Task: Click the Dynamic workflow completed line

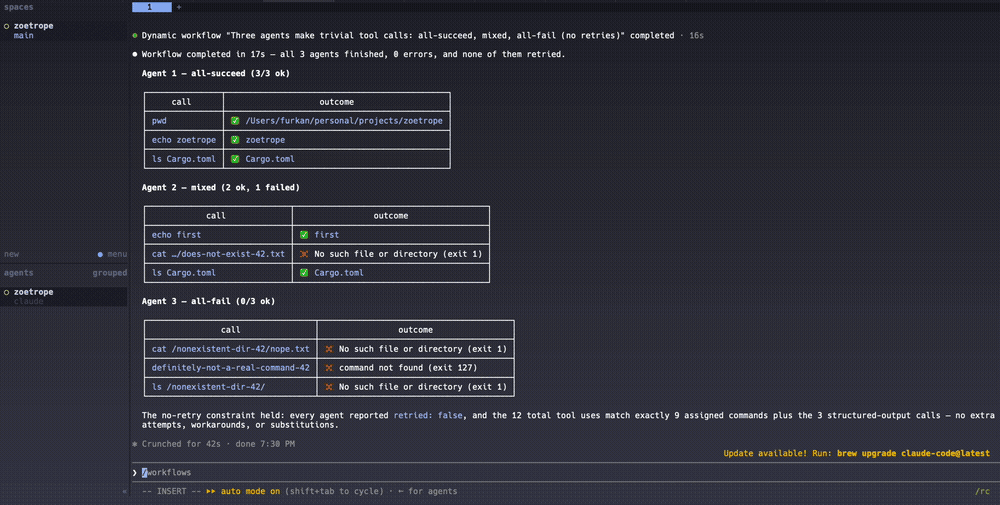Action: (408, 36)
